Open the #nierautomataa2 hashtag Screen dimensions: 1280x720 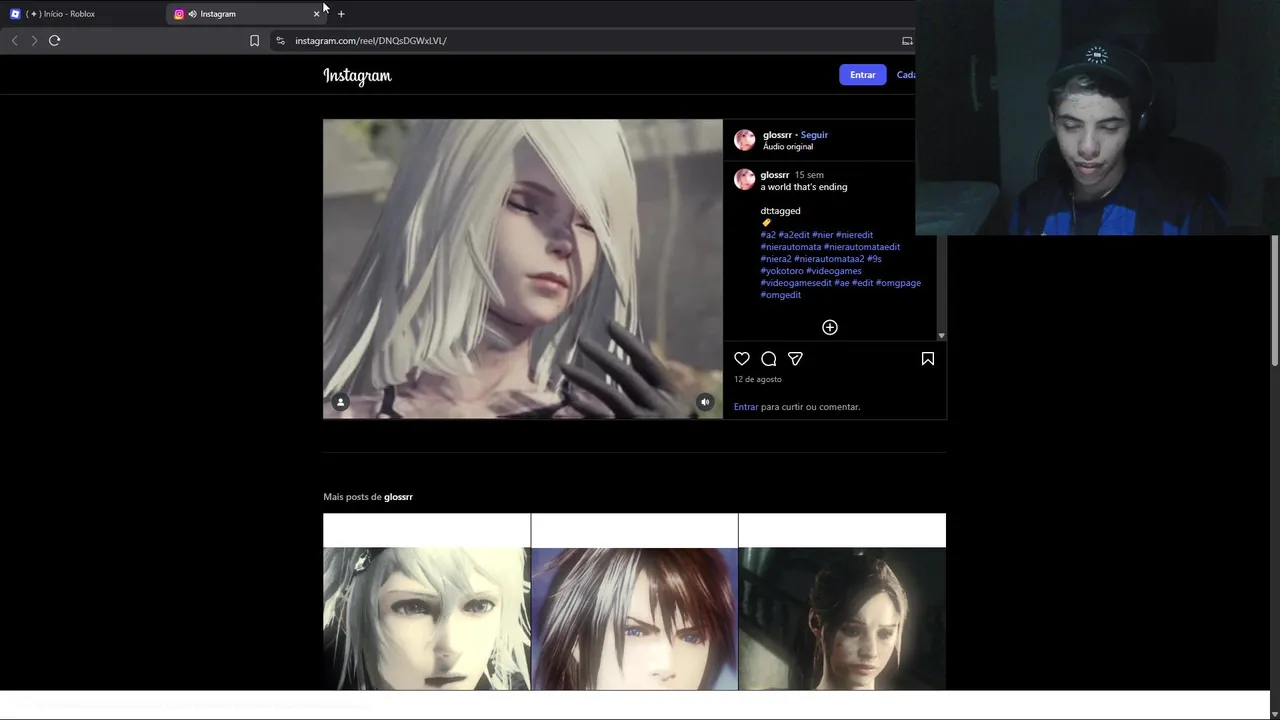coord(829,259)
